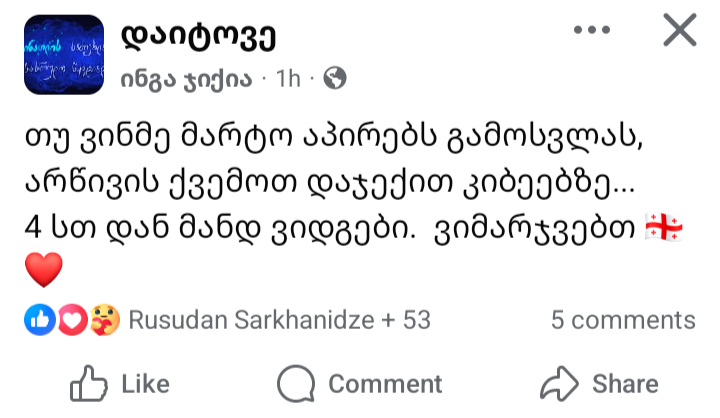Open the three-dots post options menu
720x418 pixels.
[591, 32]
